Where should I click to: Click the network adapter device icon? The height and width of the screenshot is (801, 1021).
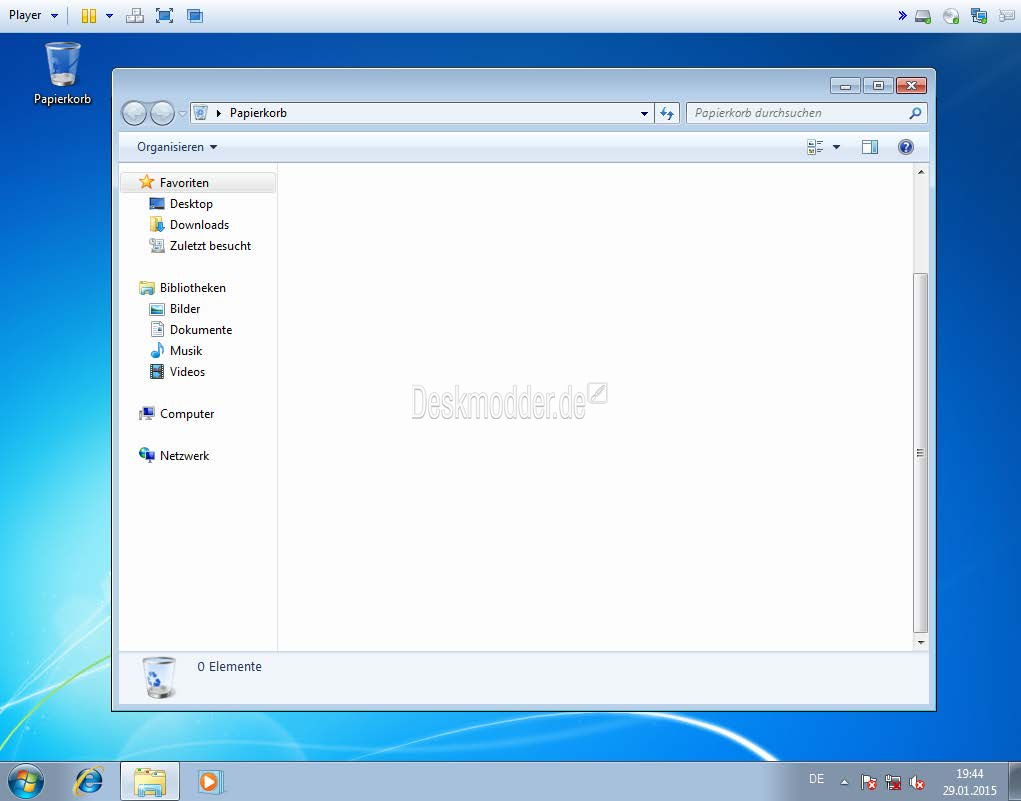pyautogui.click(x=979, y=16)
